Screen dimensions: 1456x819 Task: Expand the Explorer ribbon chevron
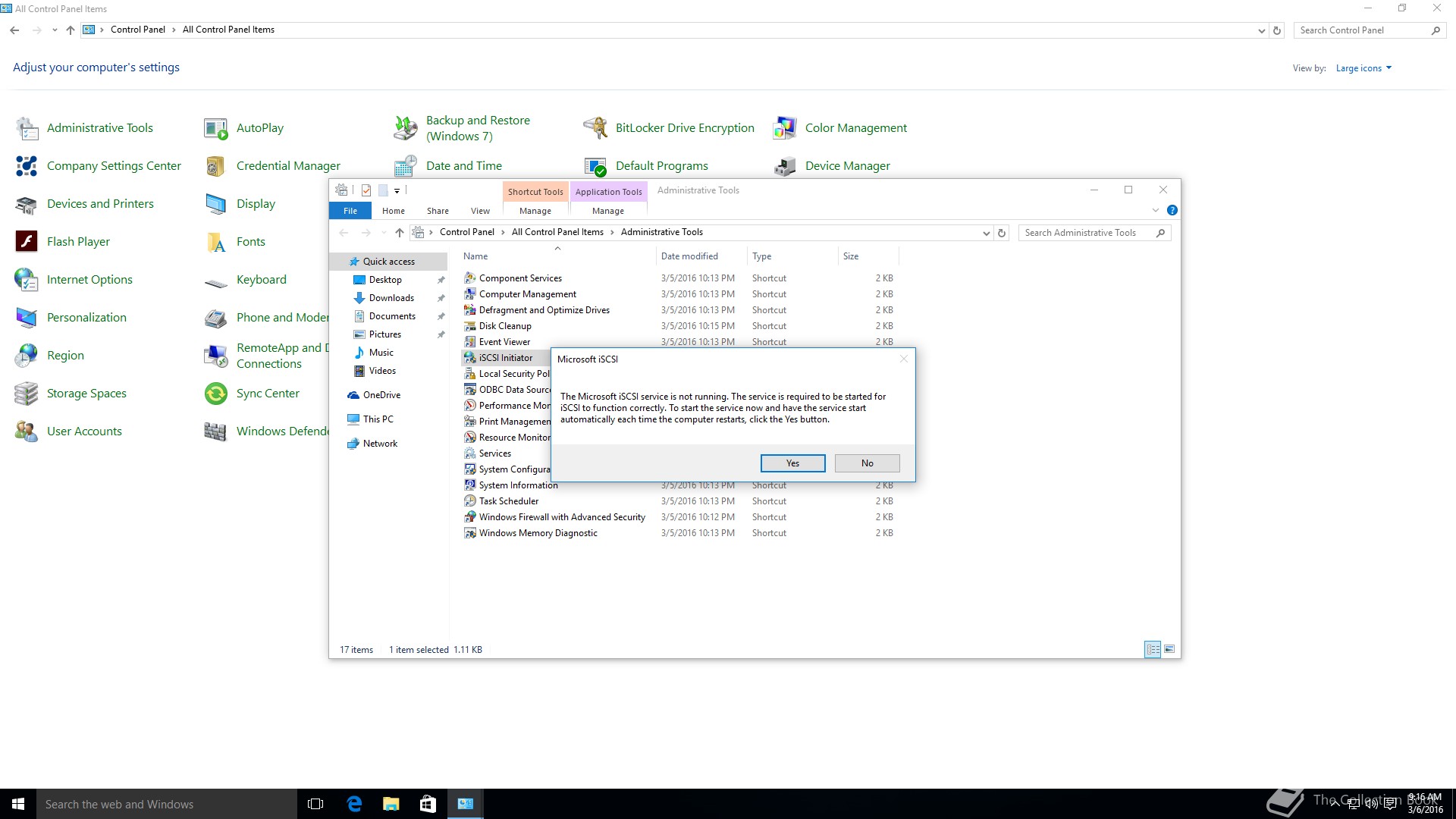(1155, 210)
